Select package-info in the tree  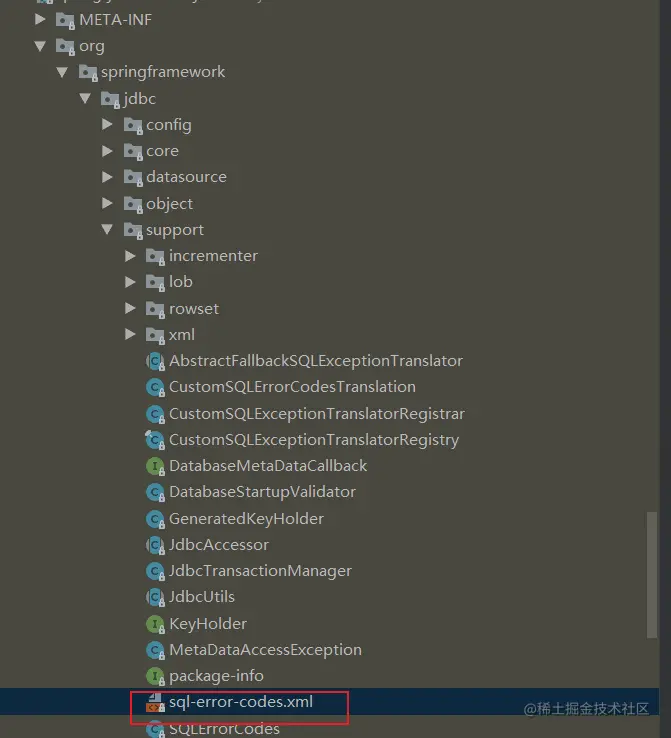pos(216,676)
